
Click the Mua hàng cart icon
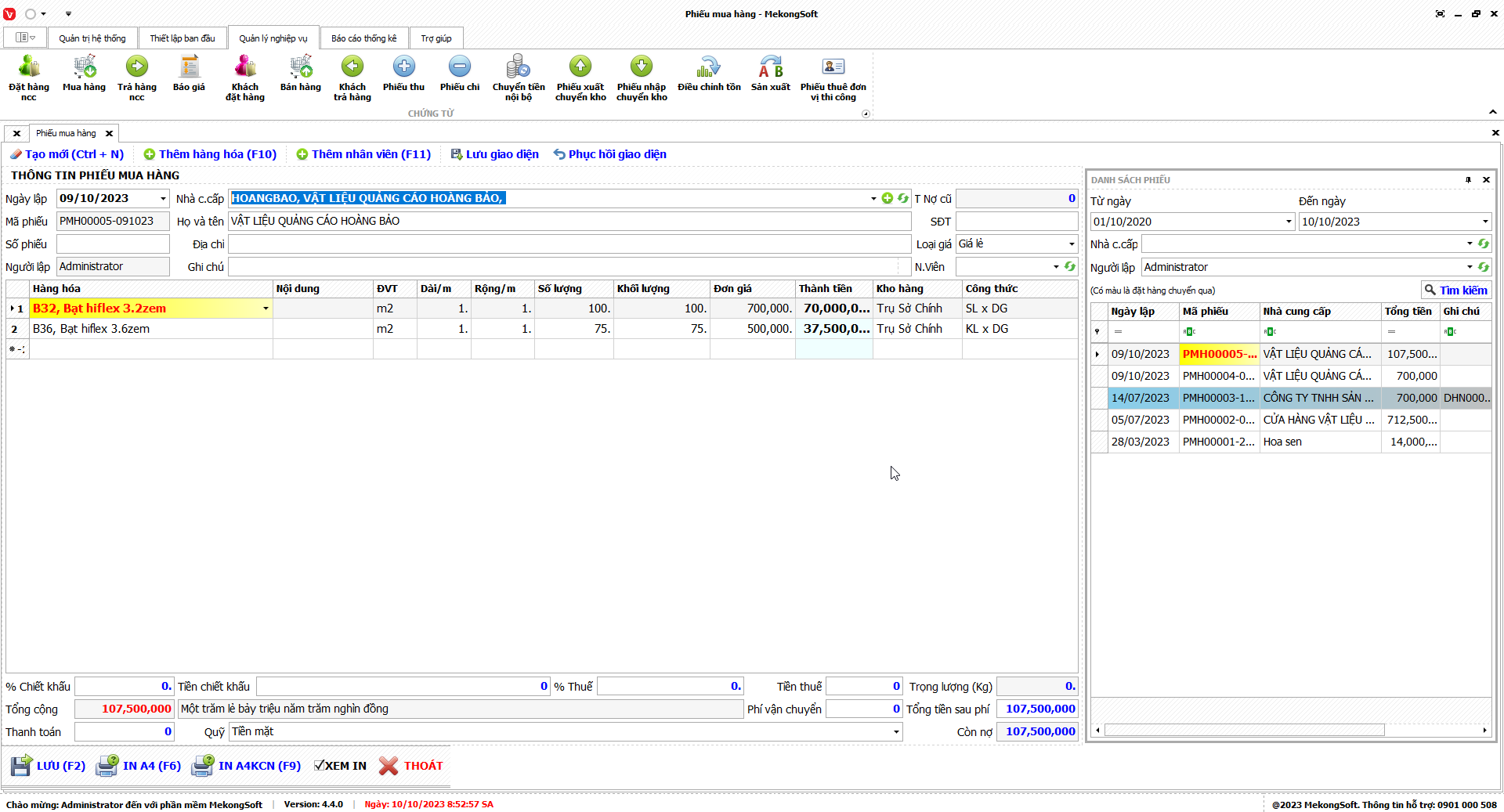[x=84, y=67]
